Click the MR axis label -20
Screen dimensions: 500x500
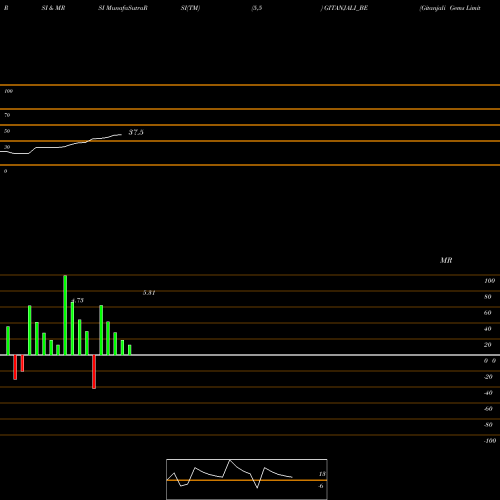488,377
